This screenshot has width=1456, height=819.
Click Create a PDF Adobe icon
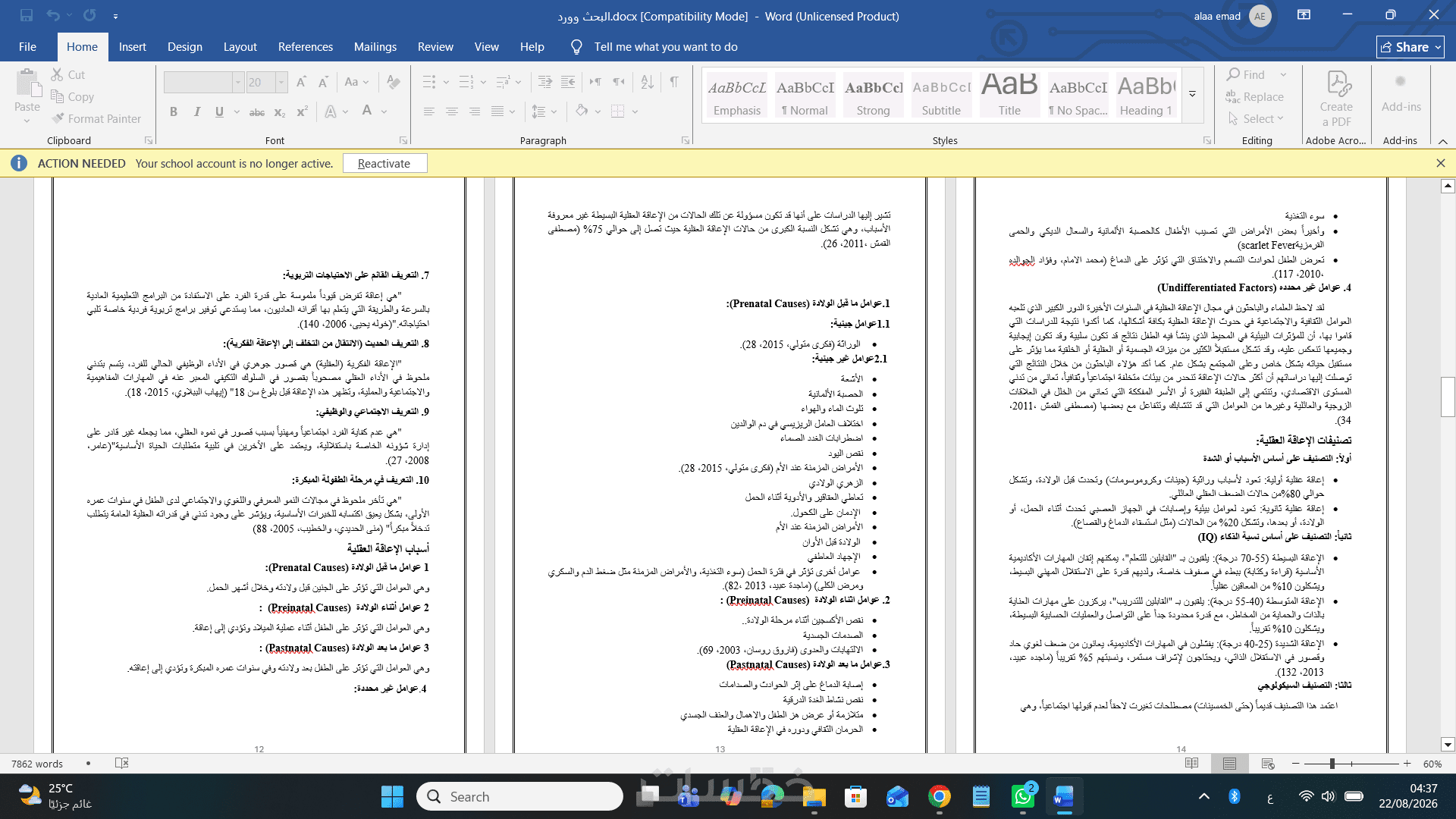(1336, 99)
